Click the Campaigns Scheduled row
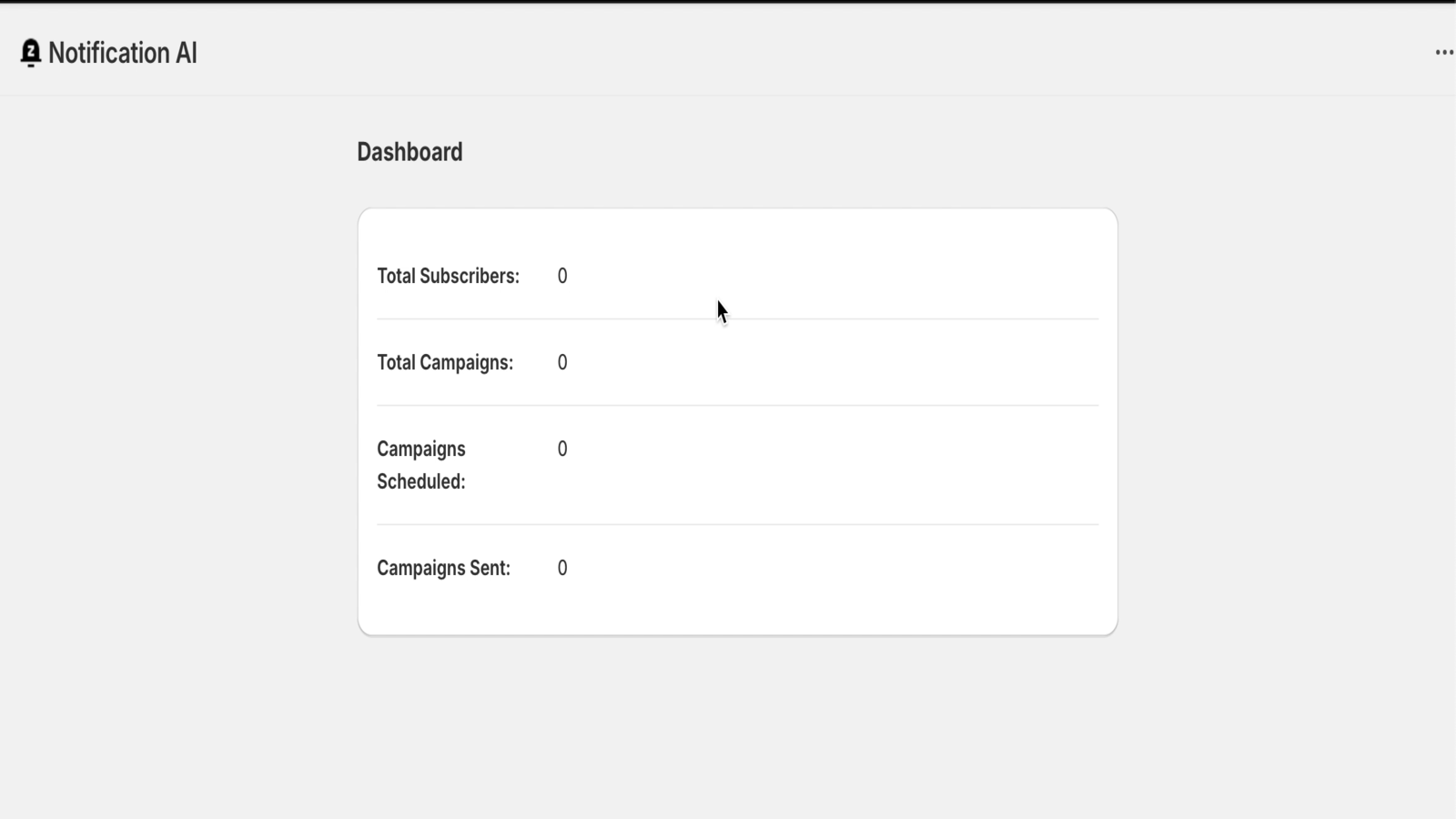Viewport: 1456px width, 819px height. point(737,464)
